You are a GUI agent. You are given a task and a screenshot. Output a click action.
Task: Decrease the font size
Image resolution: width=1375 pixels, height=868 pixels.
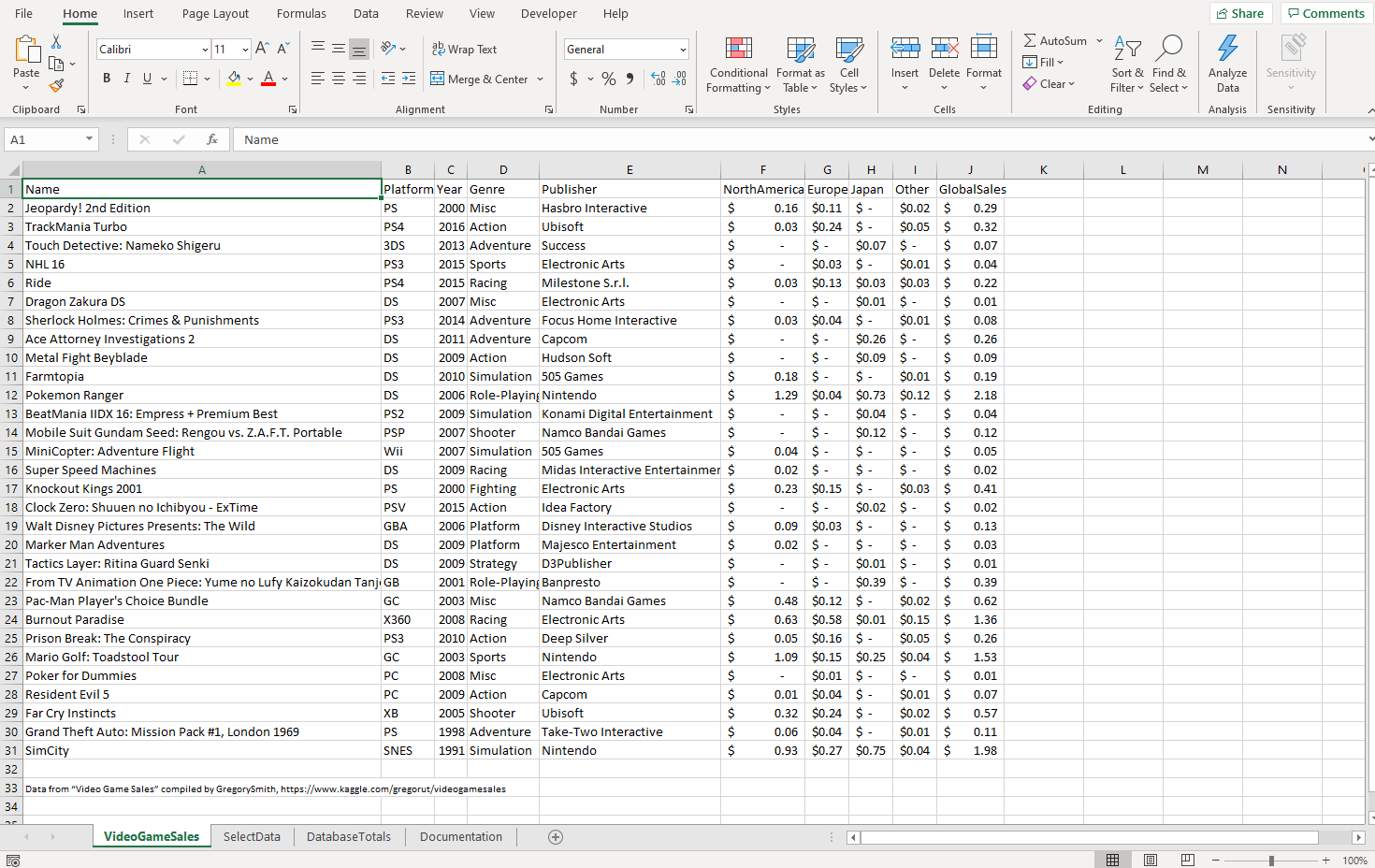click(282, 49)
